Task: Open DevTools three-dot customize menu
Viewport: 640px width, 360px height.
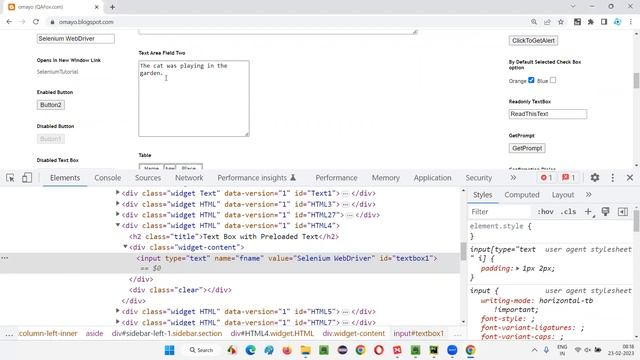Action: (x=613, y=178)
